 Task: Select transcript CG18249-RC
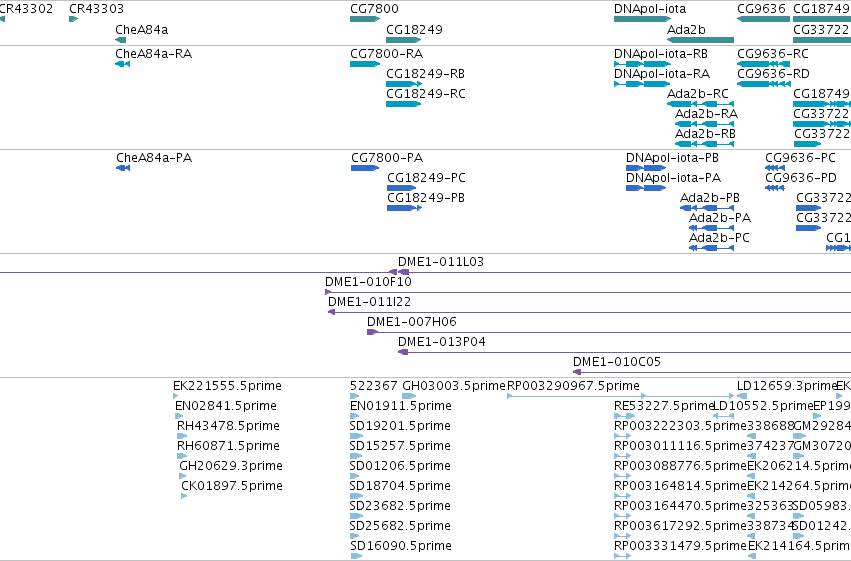pyautogui.click(x=426, y=94)
